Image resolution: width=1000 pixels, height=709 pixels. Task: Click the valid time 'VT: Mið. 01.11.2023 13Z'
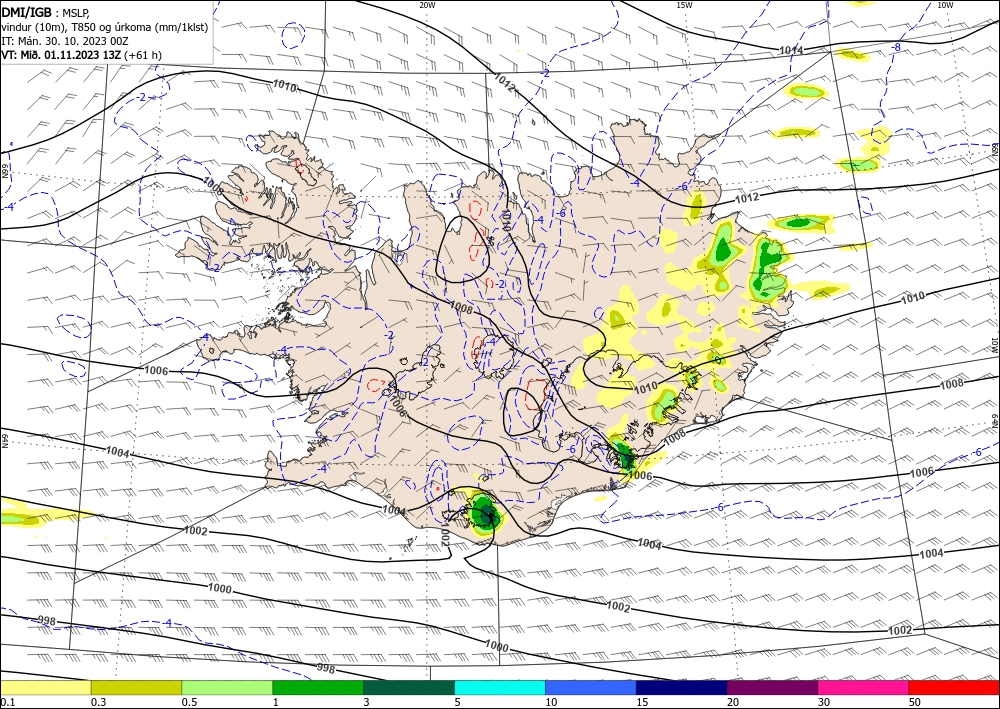click(62, 55)
